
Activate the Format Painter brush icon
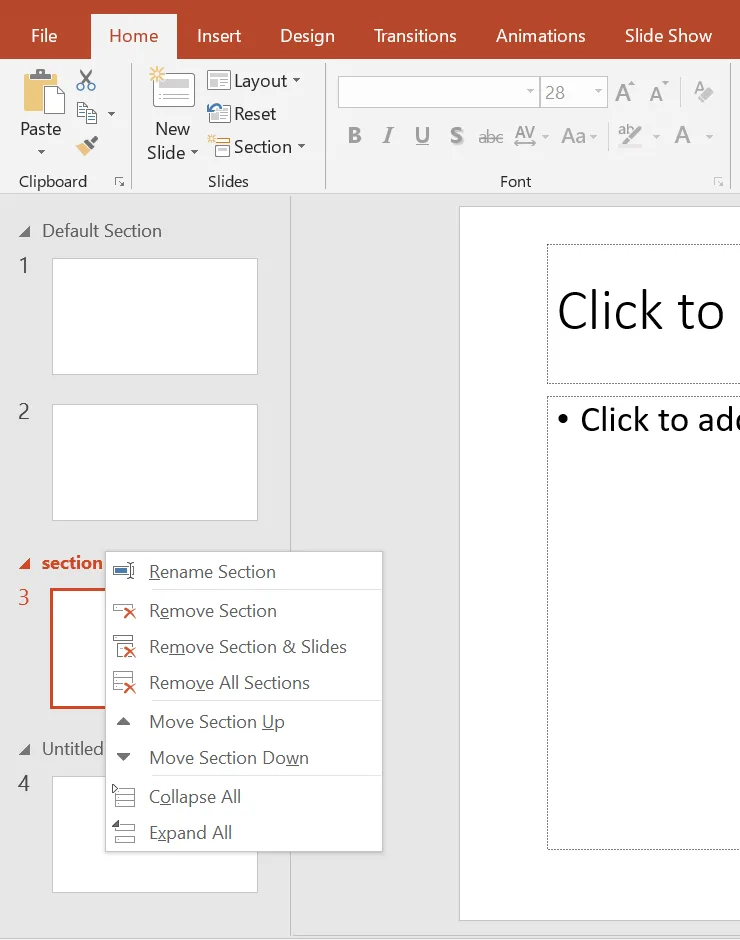tap(87, 146)
